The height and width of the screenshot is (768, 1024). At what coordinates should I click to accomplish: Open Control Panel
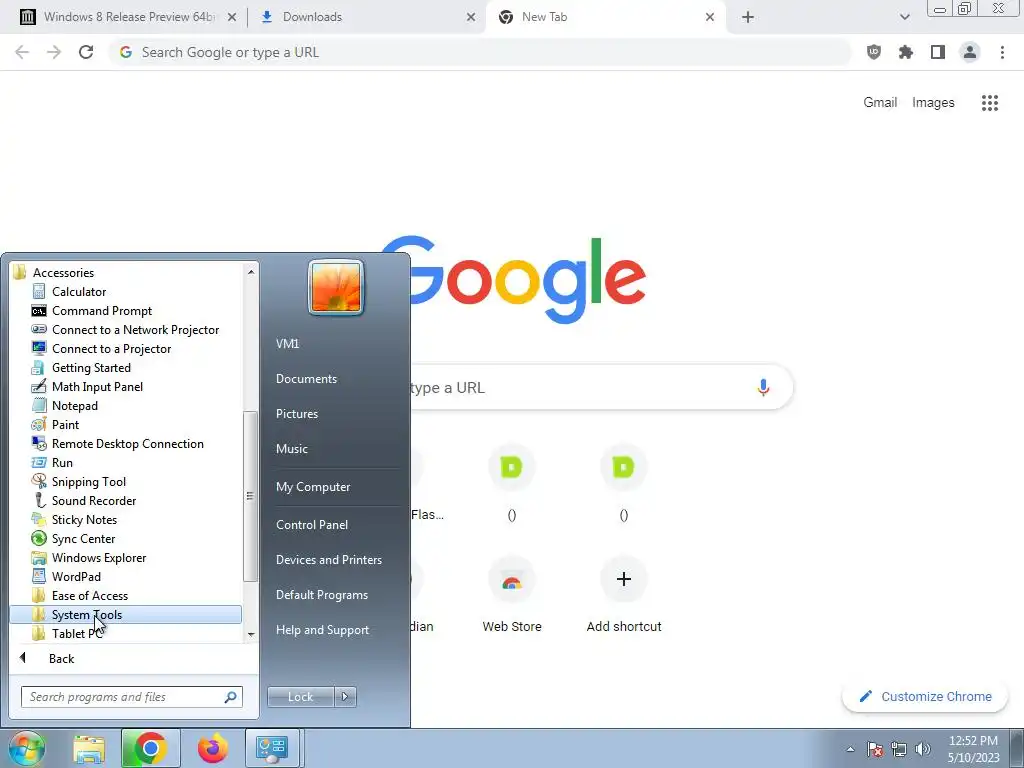click(312, 525)
